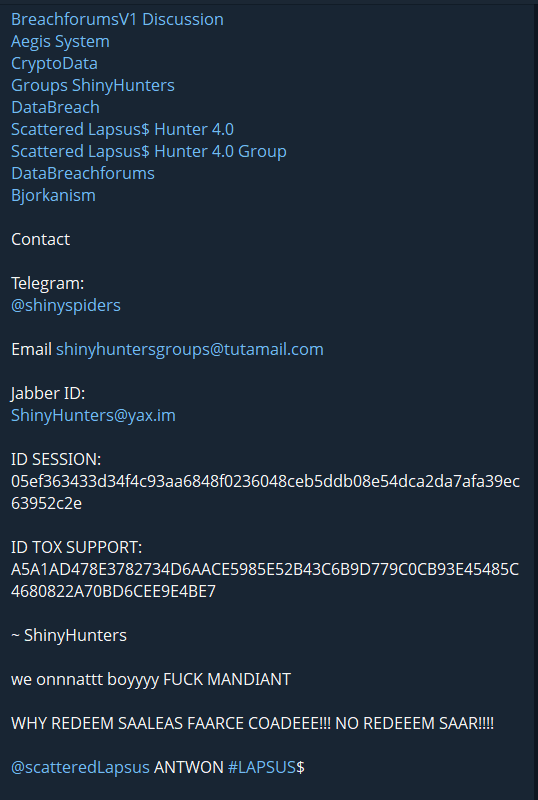
Task: Click the ShinyHunters@yax.im Jabber address
Action: pyautogui.click(x=93, y=415)
